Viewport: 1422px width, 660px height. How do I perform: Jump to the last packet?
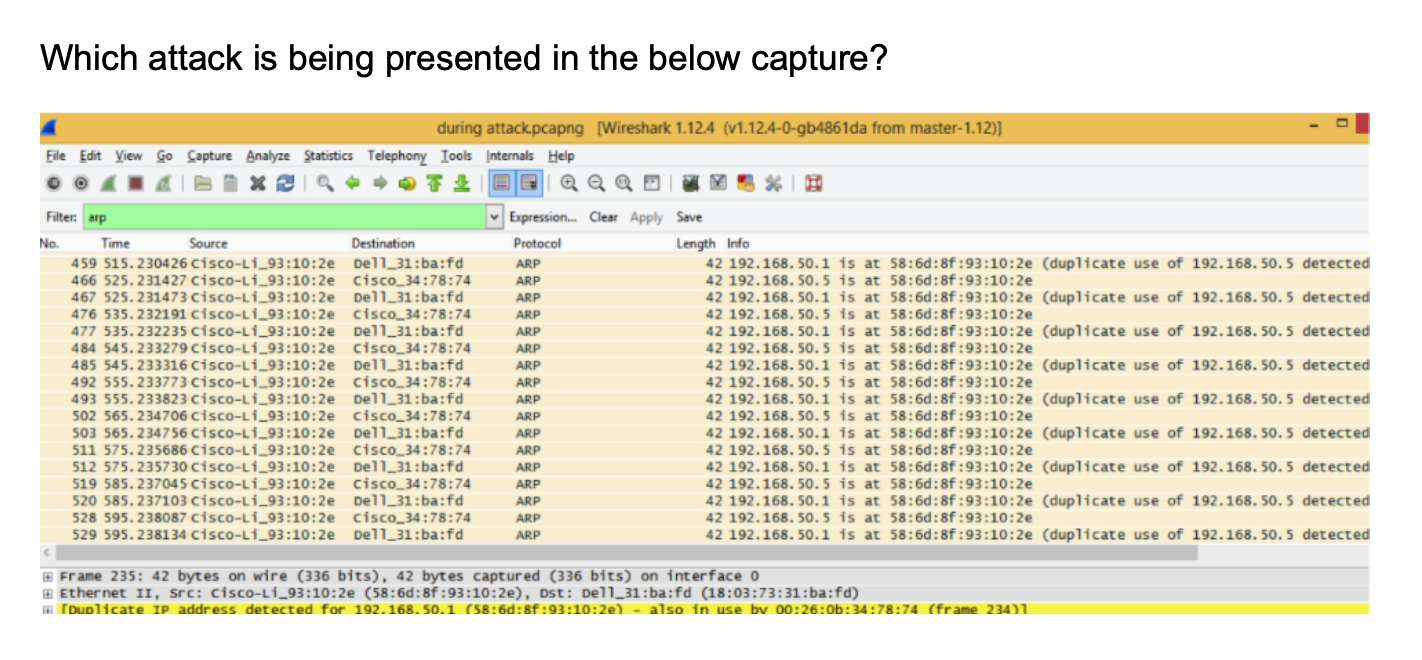461,184
